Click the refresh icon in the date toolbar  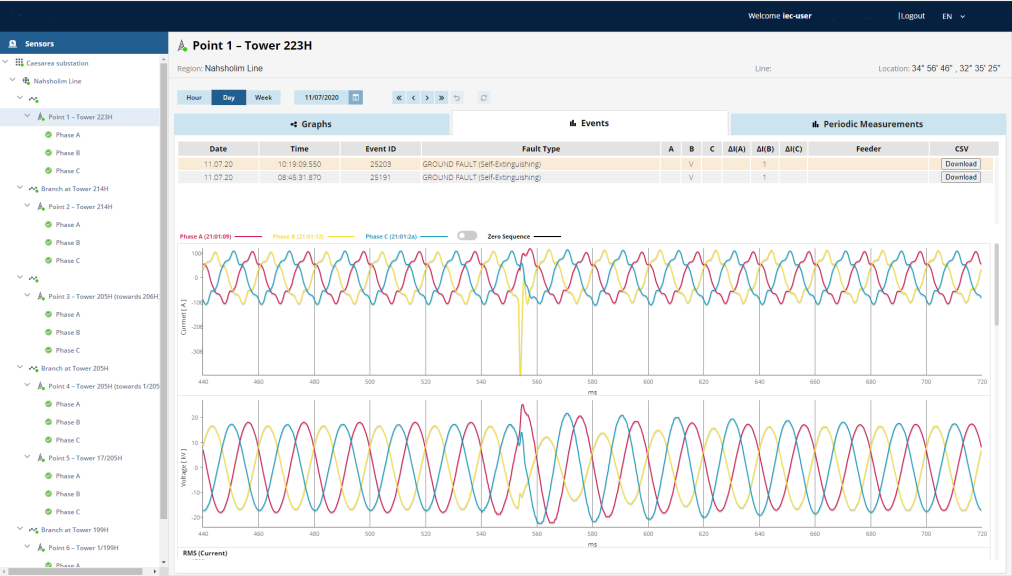pos(484,98)
